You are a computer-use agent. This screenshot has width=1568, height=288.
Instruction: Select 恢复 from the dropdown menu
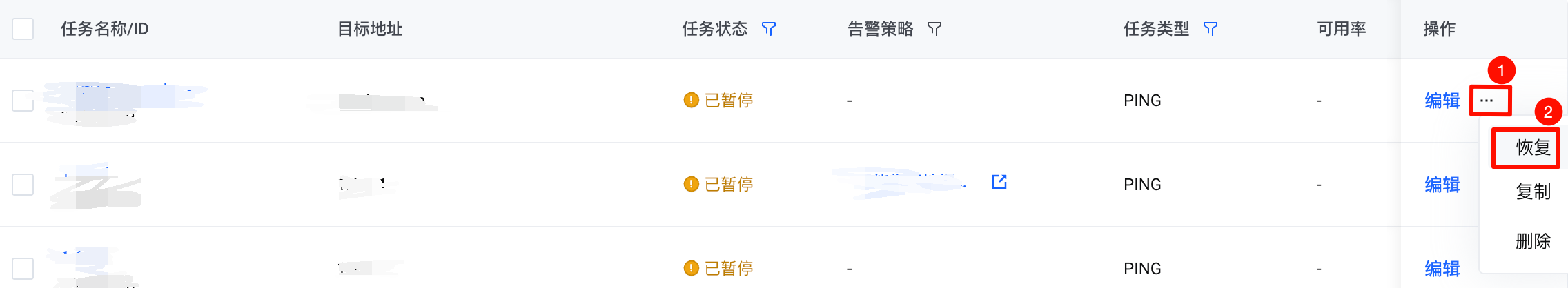(x=1533, y=147)
